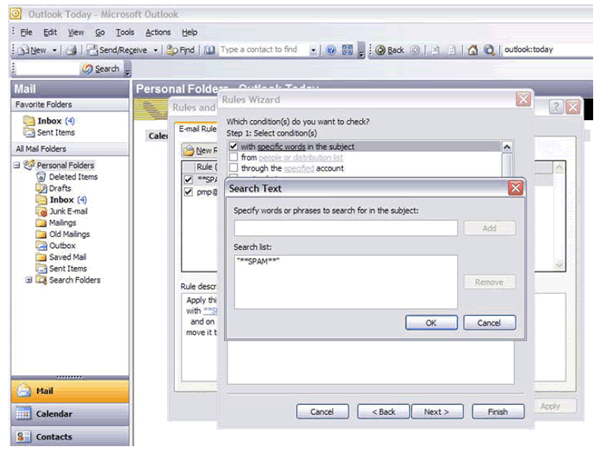Screen dimensions: 600x462
Task: Open the File menu
Action: coord(26,33)
